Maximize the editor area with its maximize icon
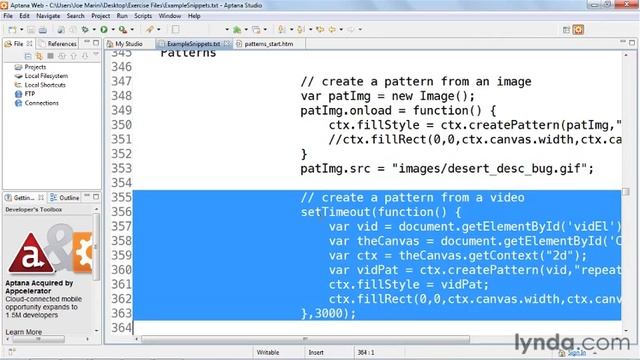 [632, 42]
